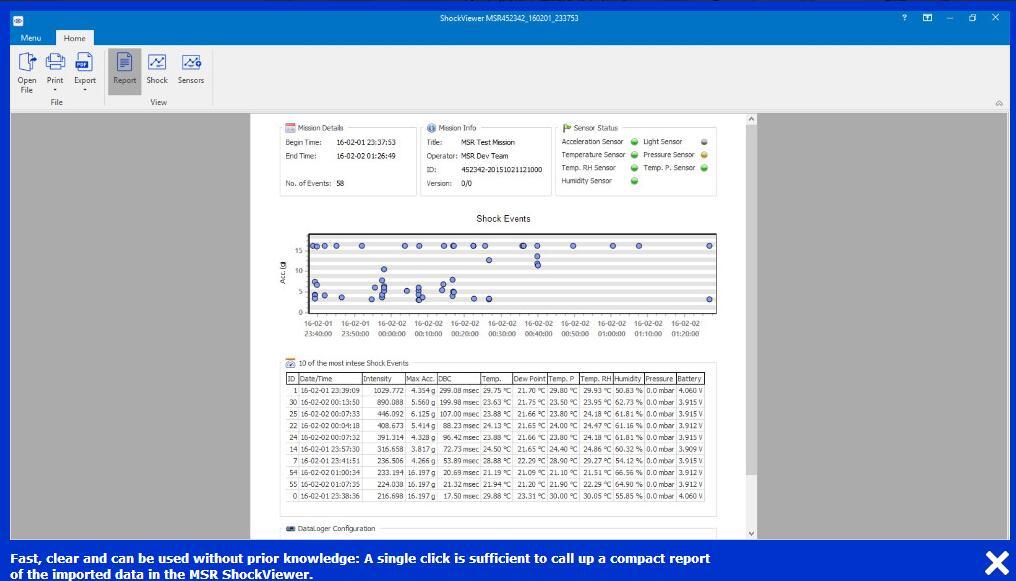
Task: Select the row with intensity 233.194
Action: click(495, 472)
